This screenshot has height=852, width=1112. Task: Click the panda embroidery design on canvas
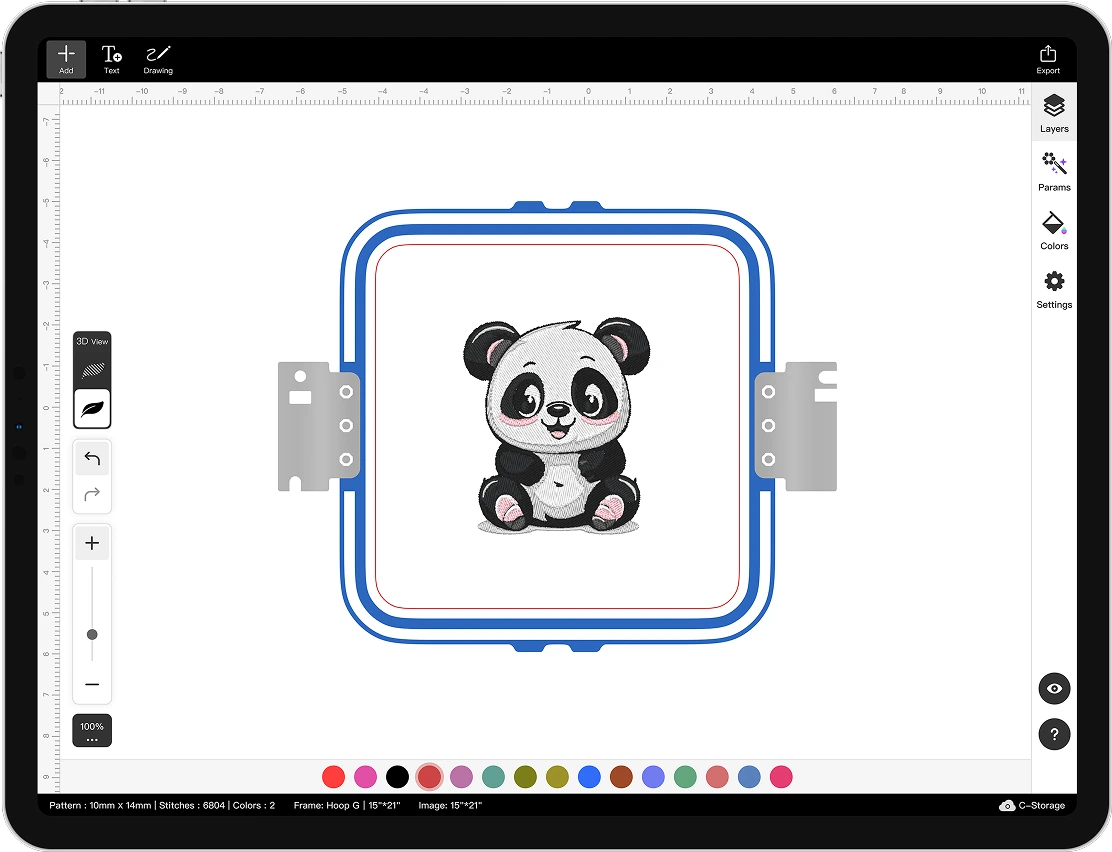pyautogui.click(x=555, y=425)
